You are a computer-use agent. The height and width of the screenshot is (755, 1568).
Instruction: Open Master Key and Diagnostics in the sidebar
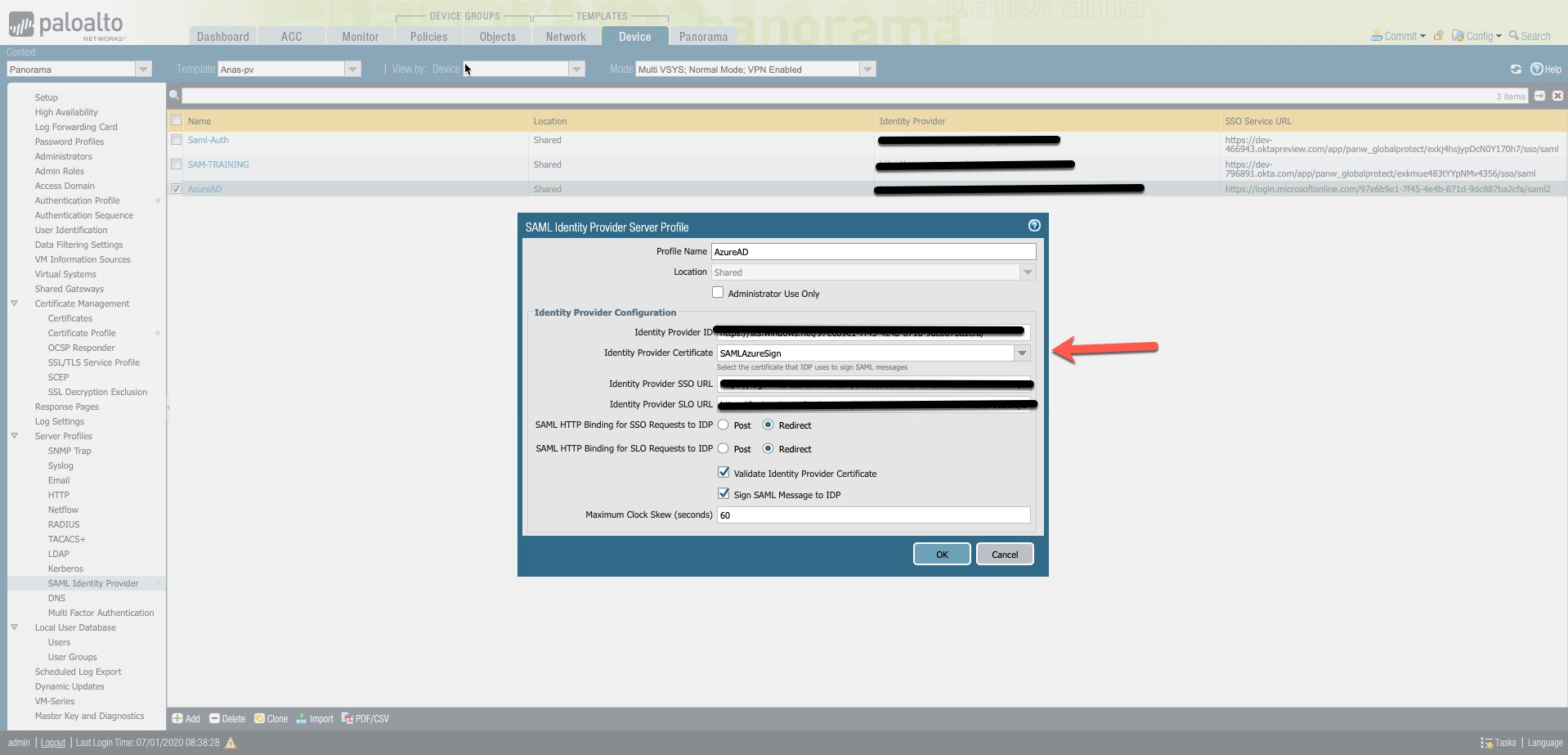(x=90, y=716)
